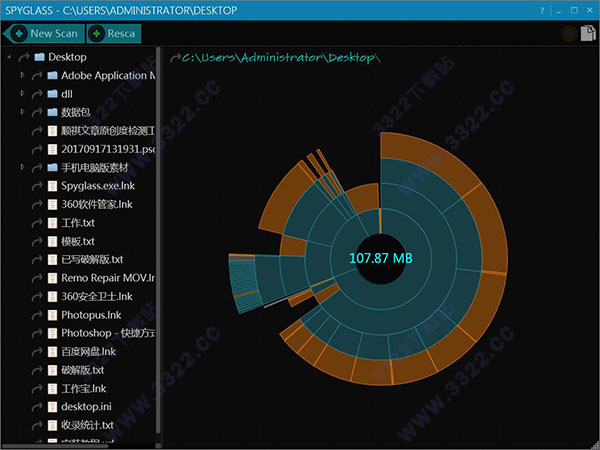This screenshot has height=450, width=600.
Task: Select 百度网盘.lnk in the file tree
Action: pos(88,352)
